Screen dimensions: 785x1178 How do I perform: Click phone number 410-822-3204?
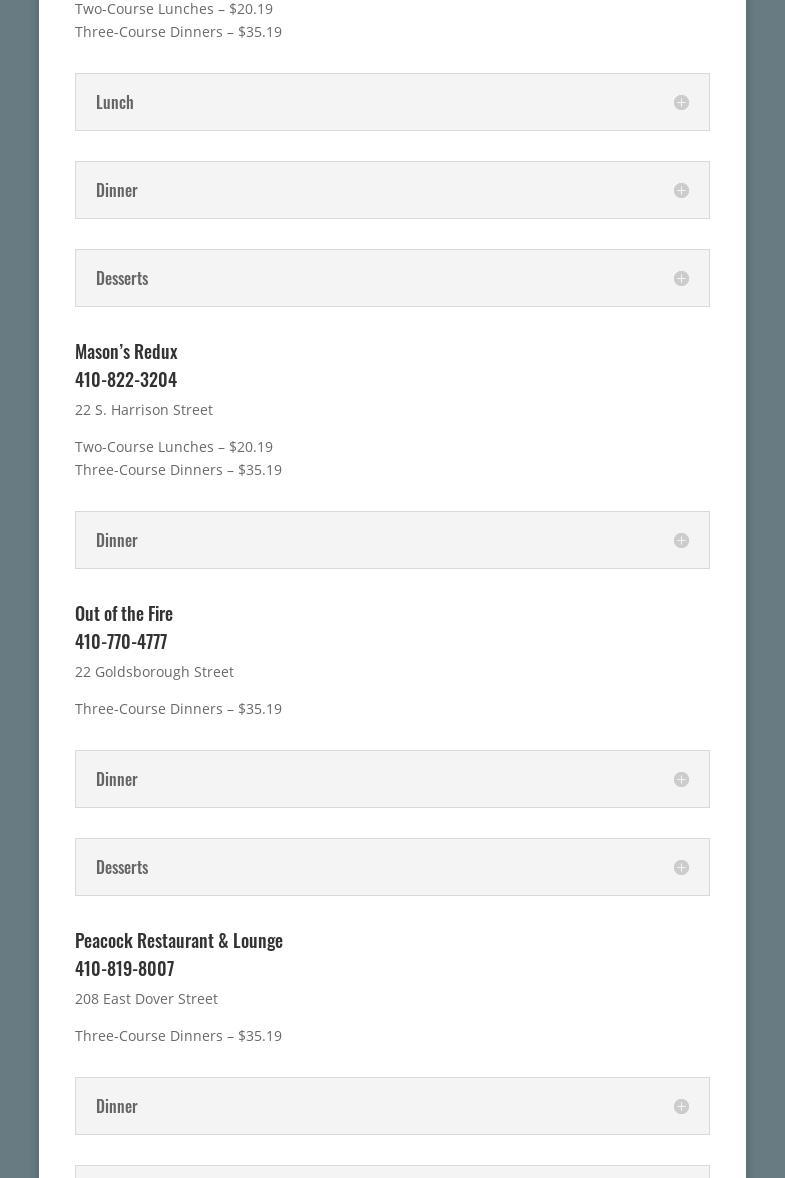pos(126,379)
